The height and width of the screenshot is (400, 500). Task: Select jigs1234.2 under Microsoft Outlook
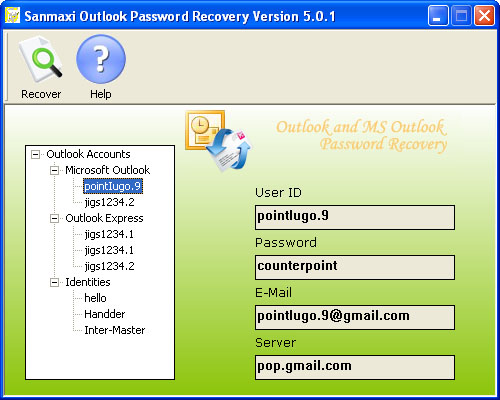coord(109,202)
